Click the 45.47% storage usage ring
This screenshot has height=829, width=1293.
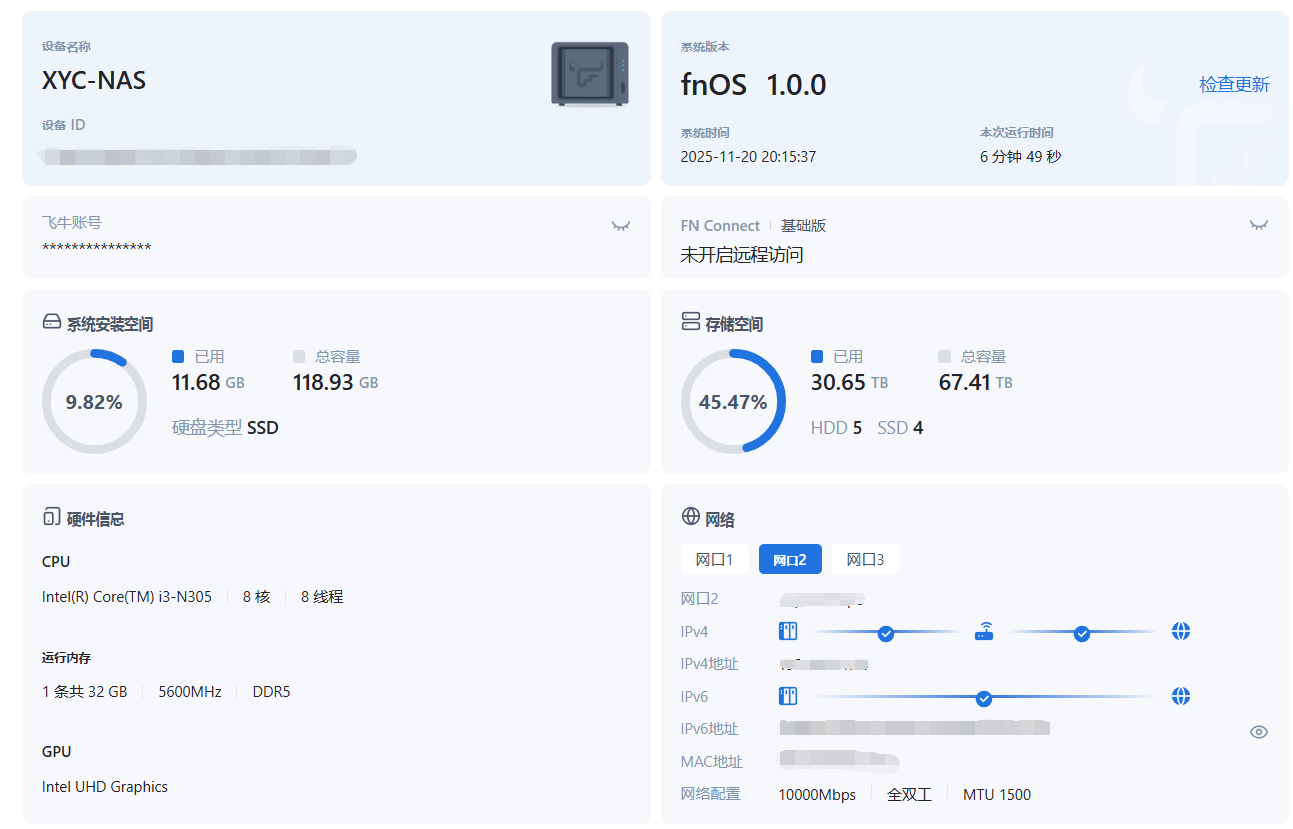click(733, 402)
